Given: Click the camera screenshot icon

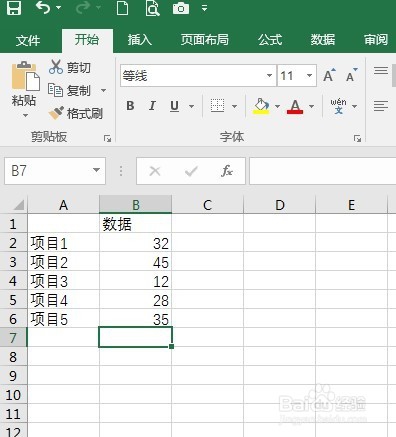Looking at the screenshot, I should [181, 8].
